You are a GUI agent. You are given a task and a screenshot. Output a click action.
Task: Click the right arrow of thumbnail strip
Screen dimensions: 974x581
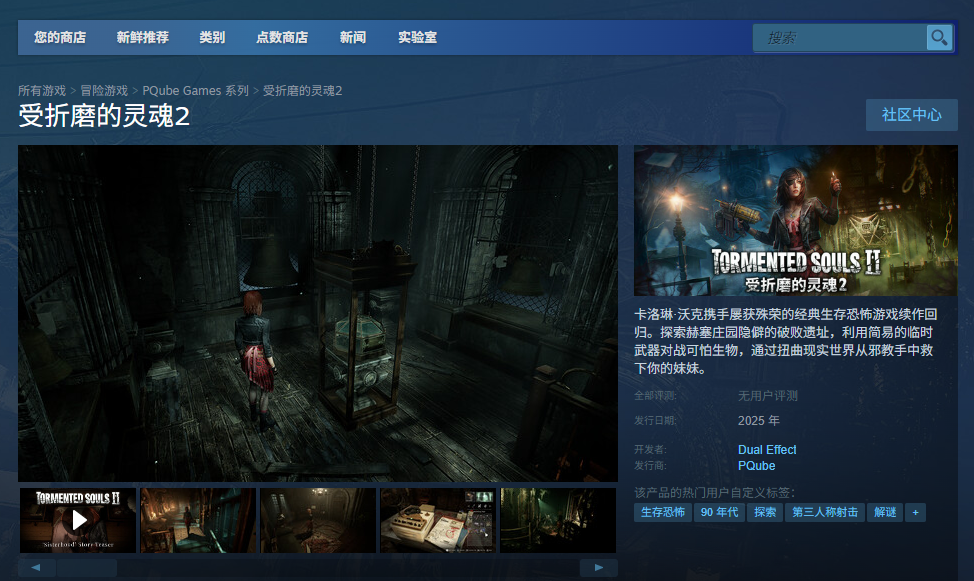pyautogui.click(x=598, y=567)
